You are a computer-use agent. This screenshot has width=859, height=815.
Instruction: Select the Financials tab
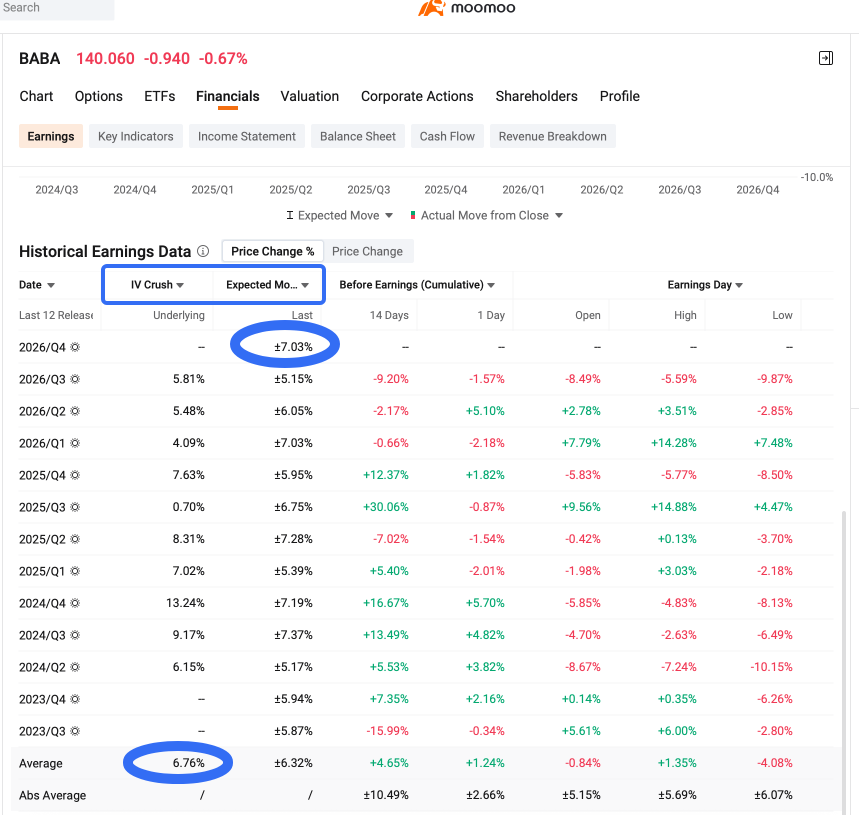click(228, 96)
